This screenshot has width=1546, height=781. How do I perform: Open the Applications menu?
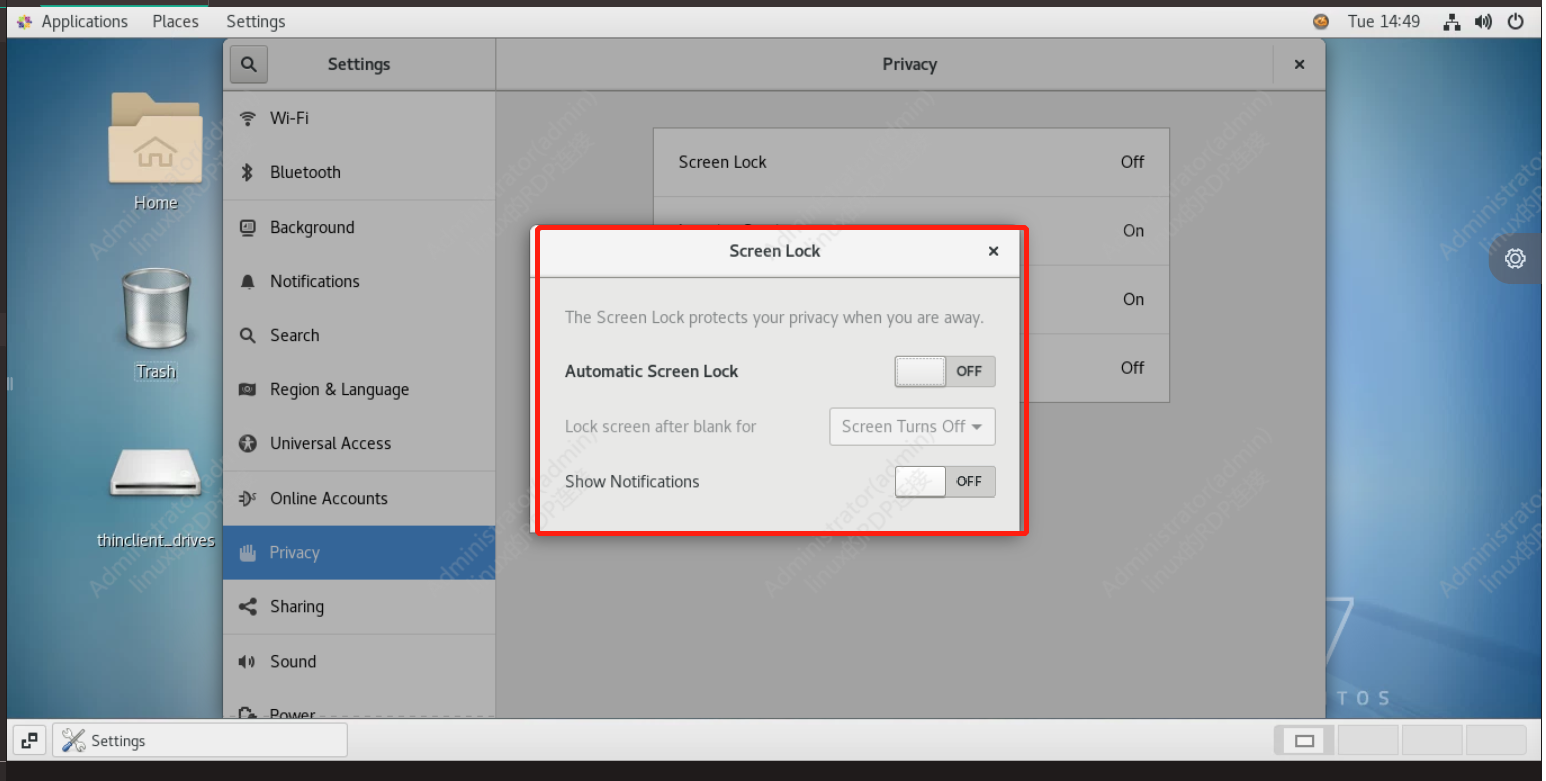pyautogui.click(x=85, y=21)
